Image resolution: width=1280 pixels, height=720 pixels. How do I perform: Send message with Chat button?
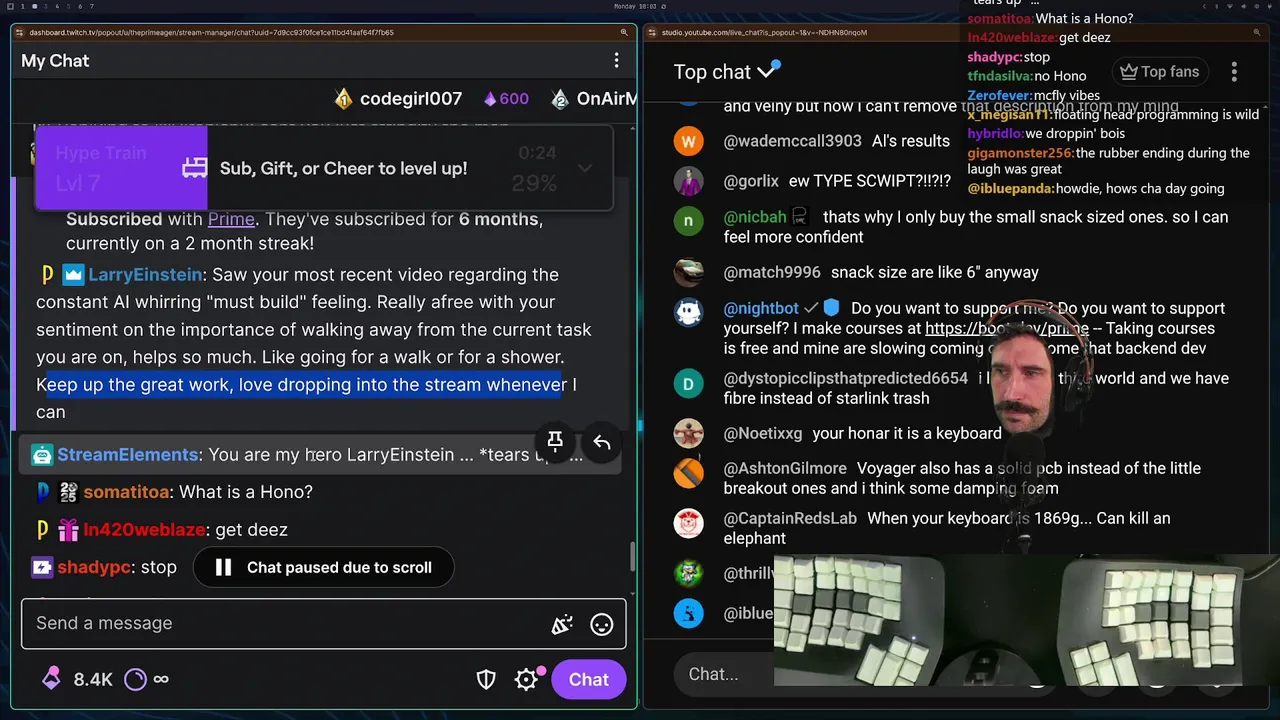pos(589,680)
